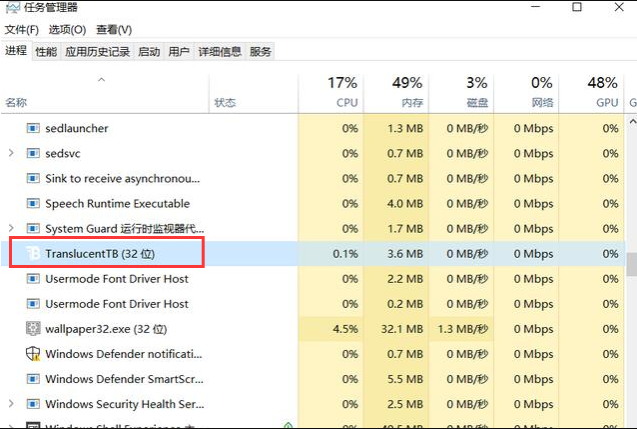Sort by the 17% CPU column header
The width and height of the screenshot is (637, 429).
coord(331,93)
